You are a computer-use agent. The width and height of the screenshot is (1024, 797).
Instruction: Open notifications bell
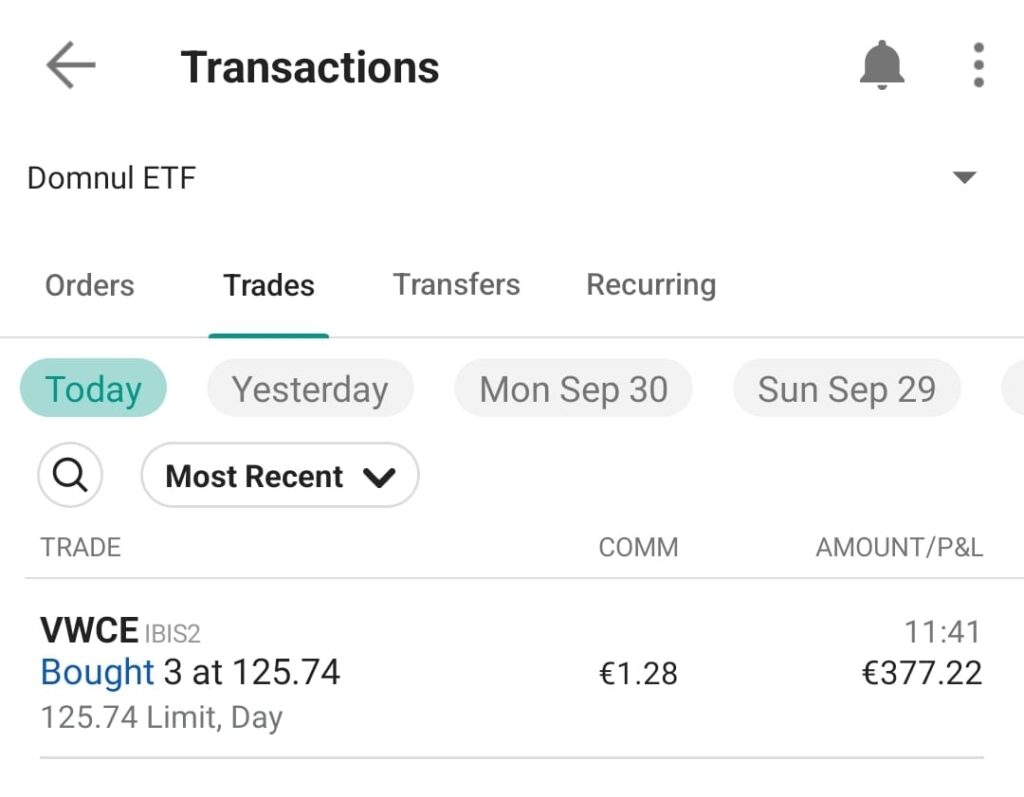[x=881, y=67]
